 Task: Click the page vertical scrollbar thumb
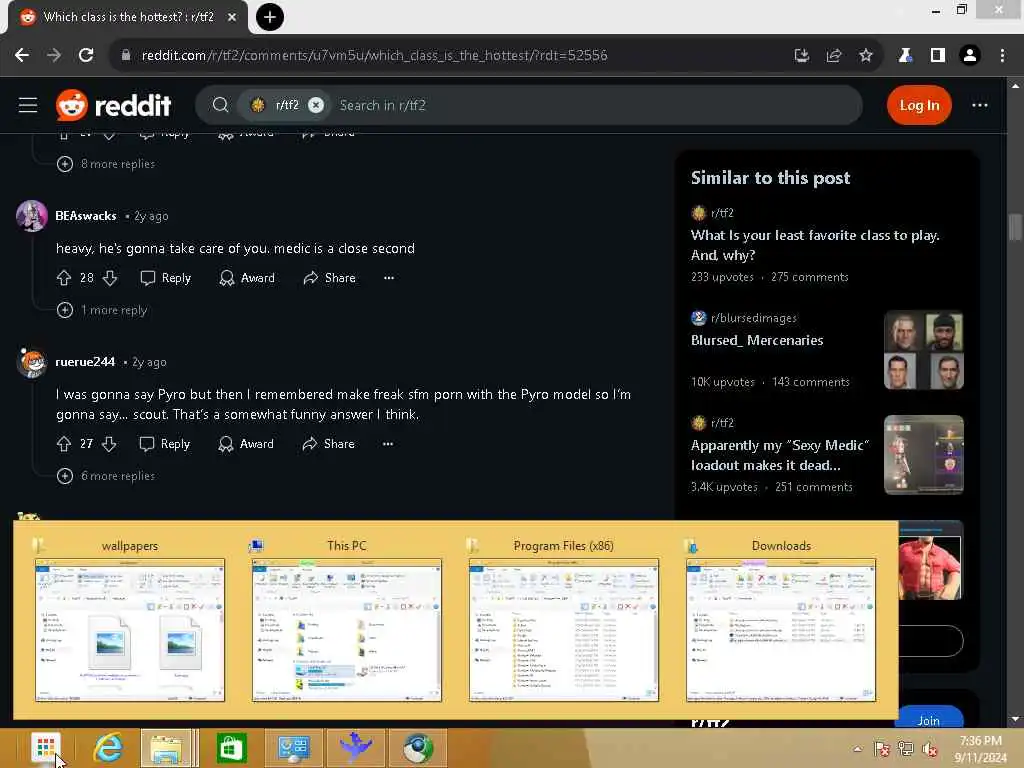point(1015,227)
